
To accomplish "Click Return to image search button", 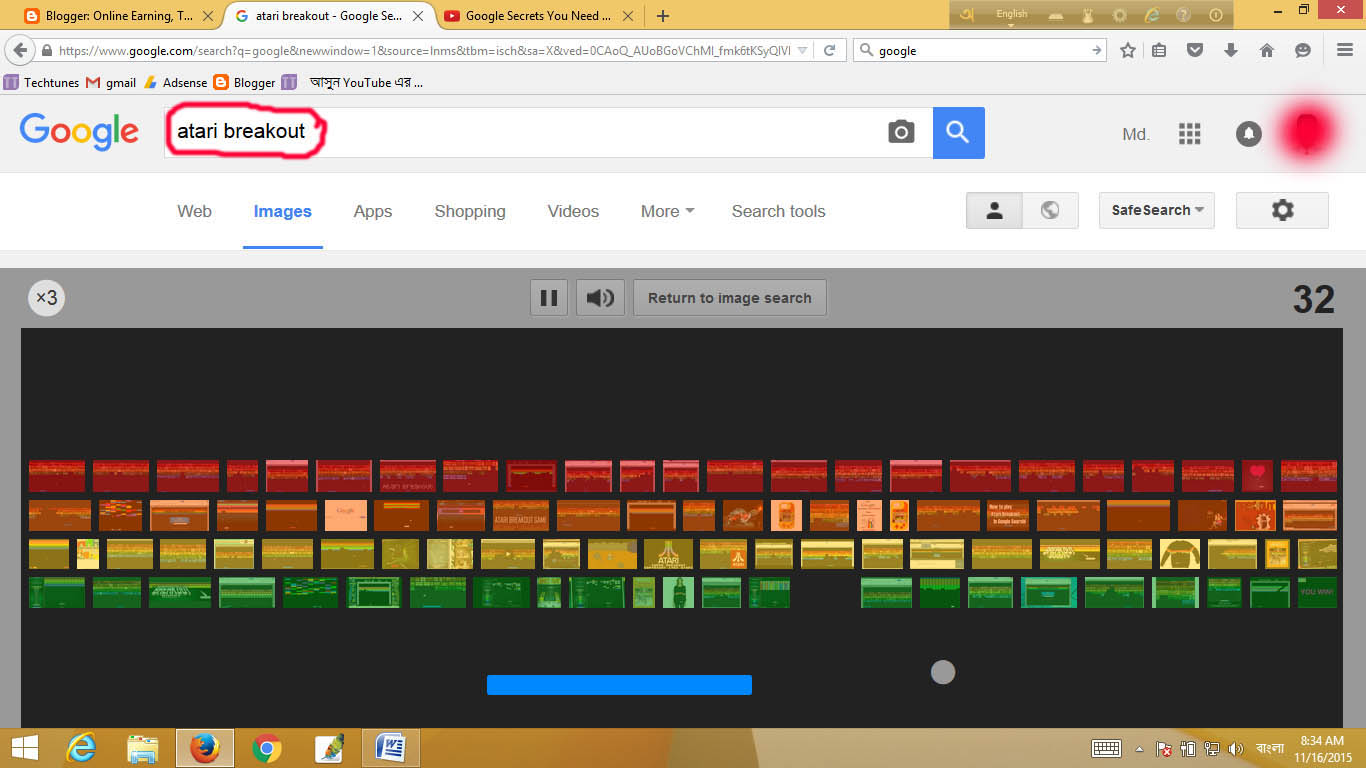I will pyautogui.click(x=730, y=298).
